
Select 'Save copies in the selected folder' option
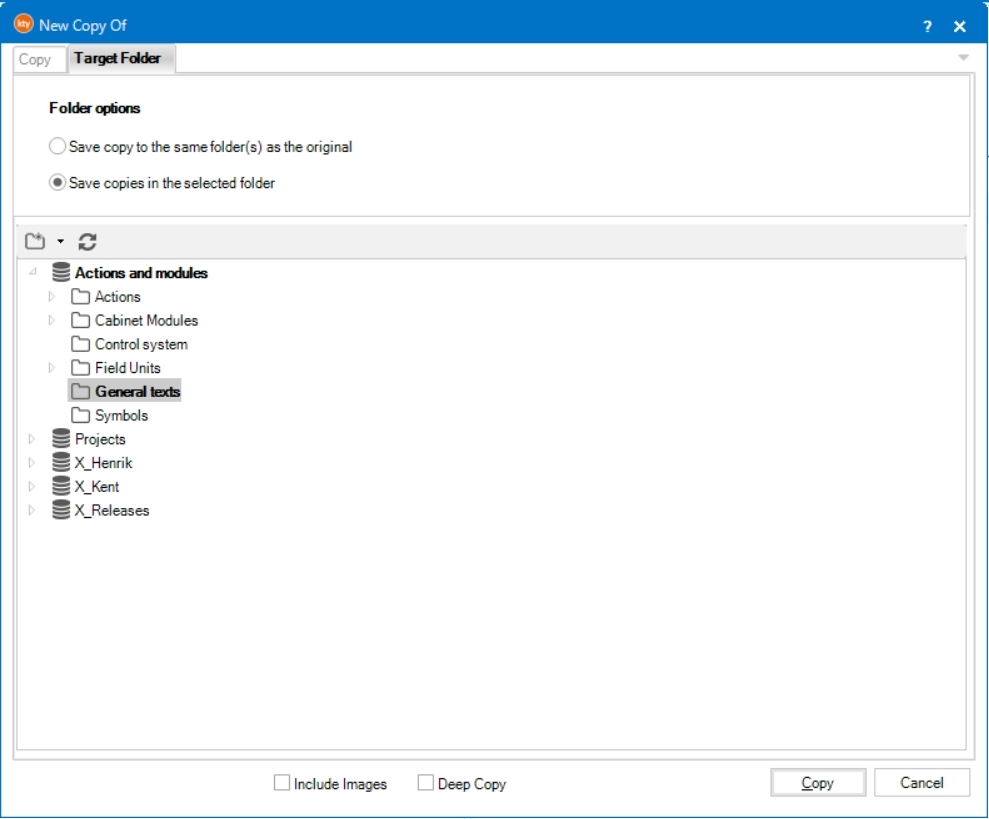[x=58, y=183]
